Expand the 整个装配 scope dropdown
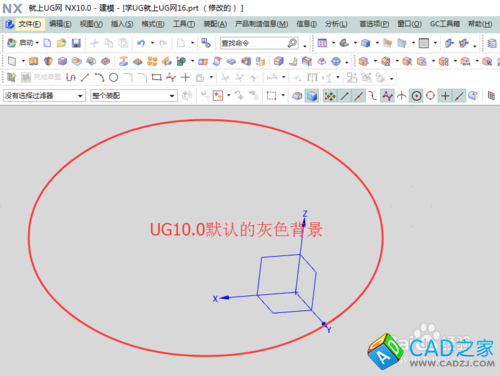Screen dimensions: 500x376 point(172,96)
